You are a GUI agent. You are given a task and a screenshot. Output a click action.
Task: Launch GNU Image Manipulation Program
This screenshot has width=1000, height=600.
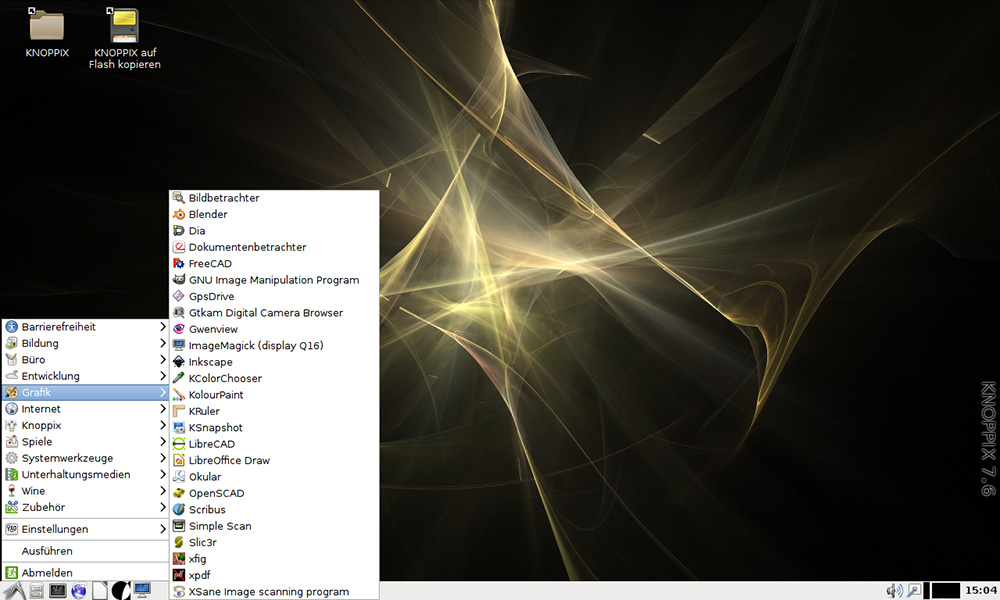[x=274, y=280]
